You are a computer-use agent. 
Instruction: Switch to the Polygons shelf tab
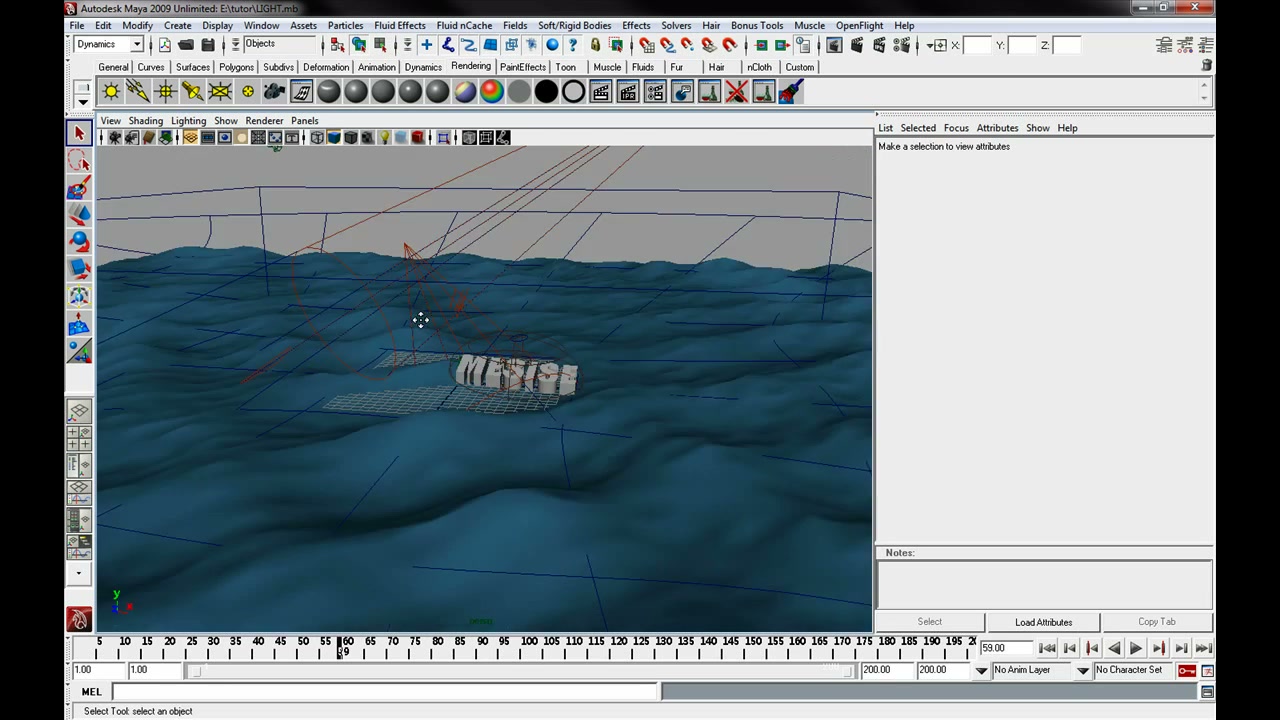pyautogui.click(x=236, y=67)
